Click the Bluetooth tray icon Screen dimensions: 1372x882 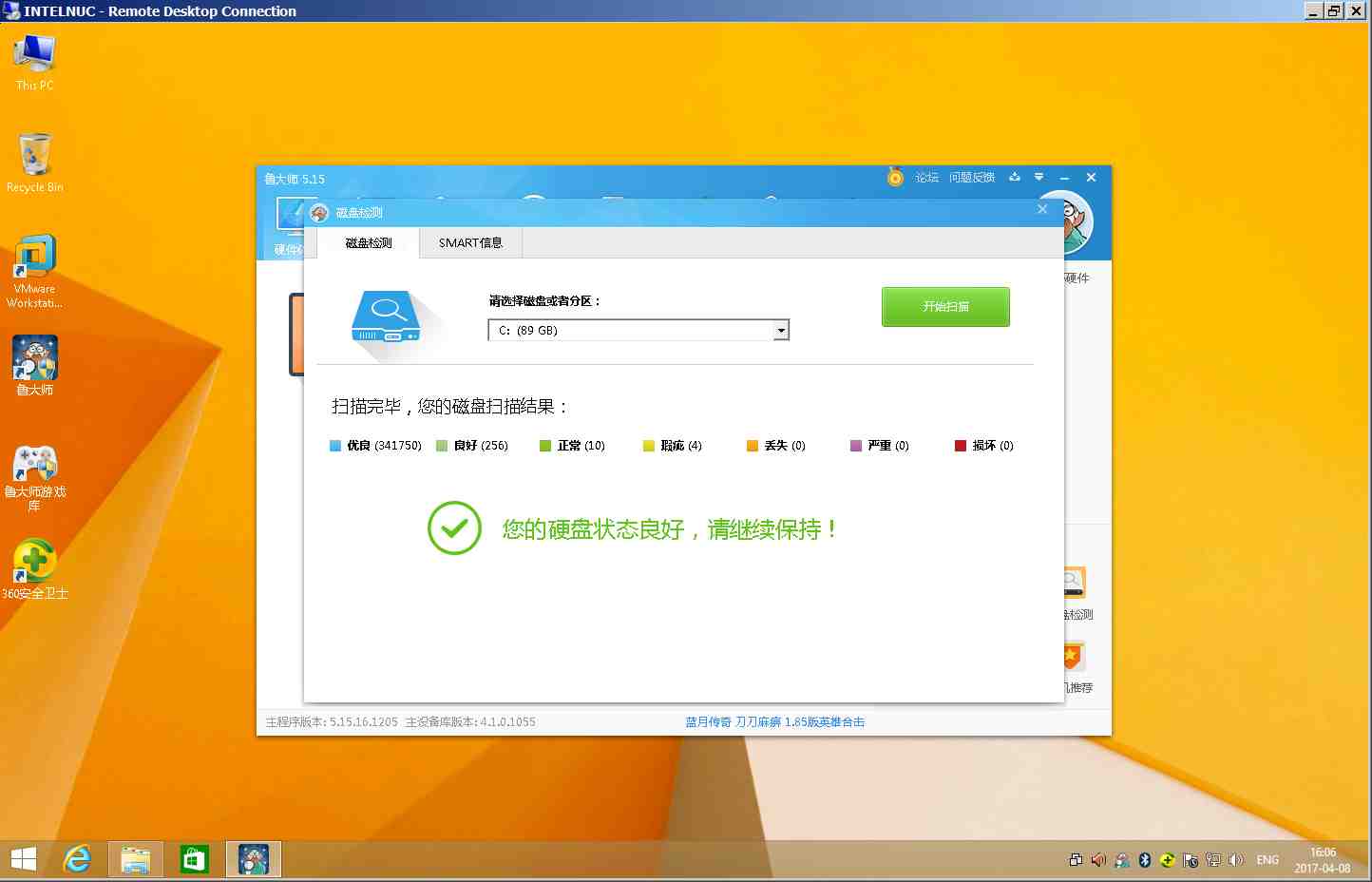[x=1145, y=860]
